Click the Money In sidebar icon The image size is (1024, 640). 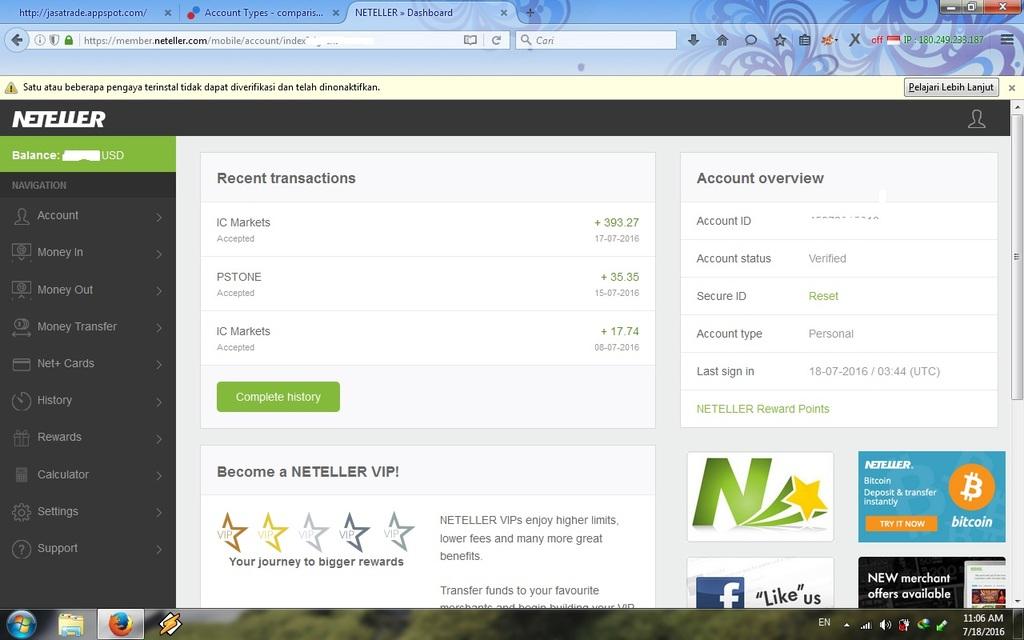[x=22, y=253]
